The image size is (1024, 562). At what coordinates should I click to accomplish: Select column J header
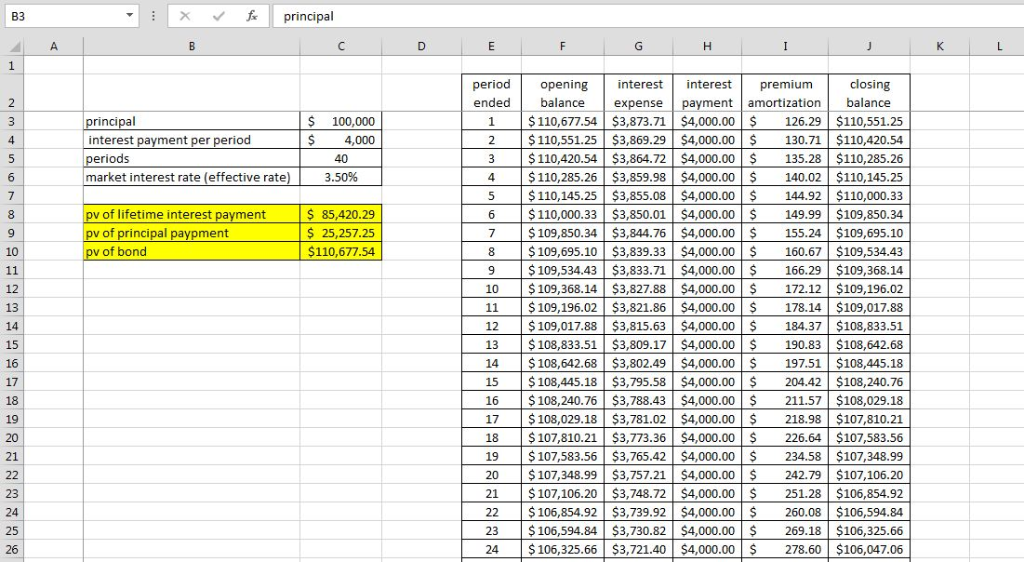869,46
